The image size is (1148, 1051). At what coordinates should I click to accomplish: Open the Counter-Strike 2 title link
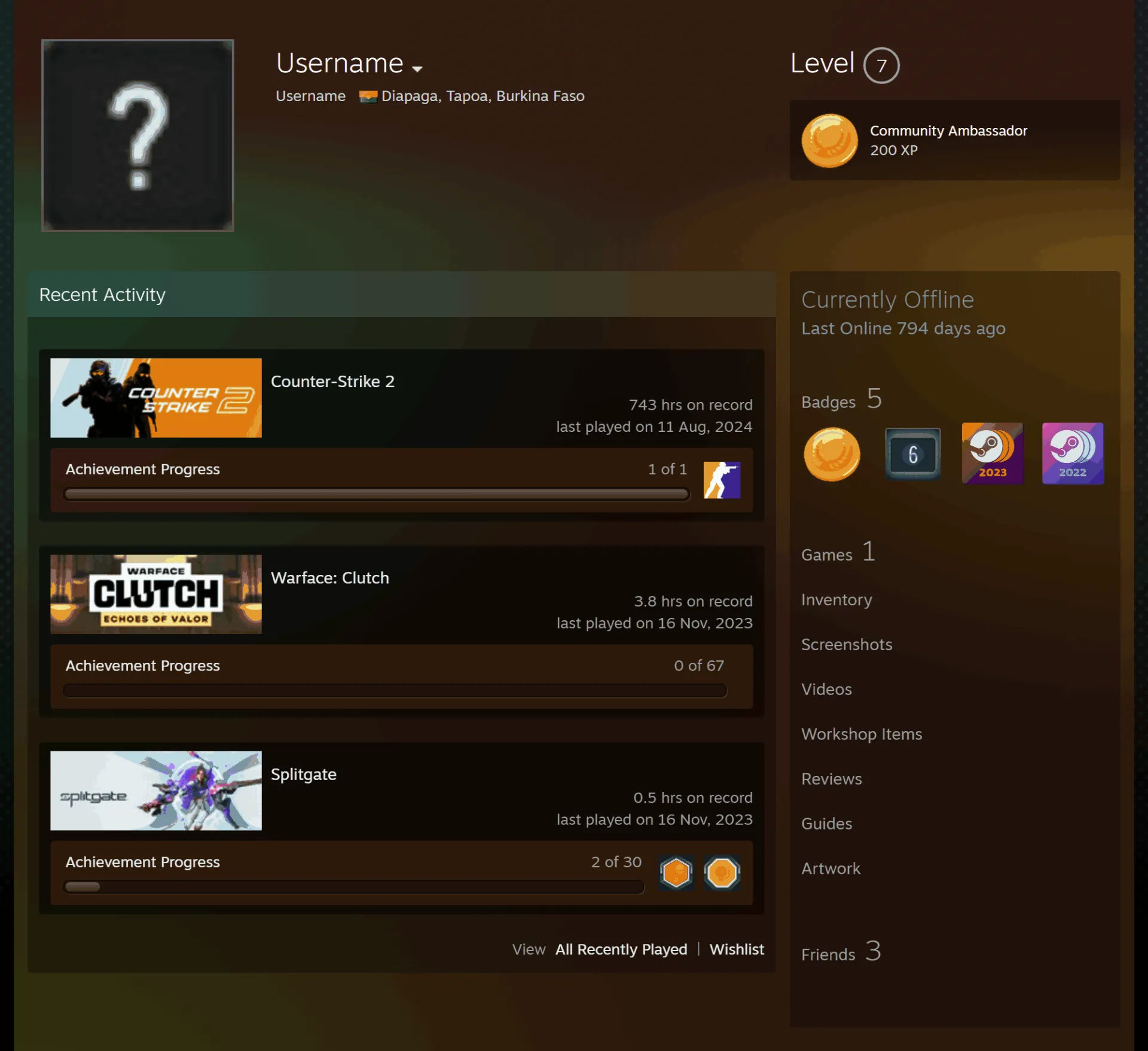332,381
